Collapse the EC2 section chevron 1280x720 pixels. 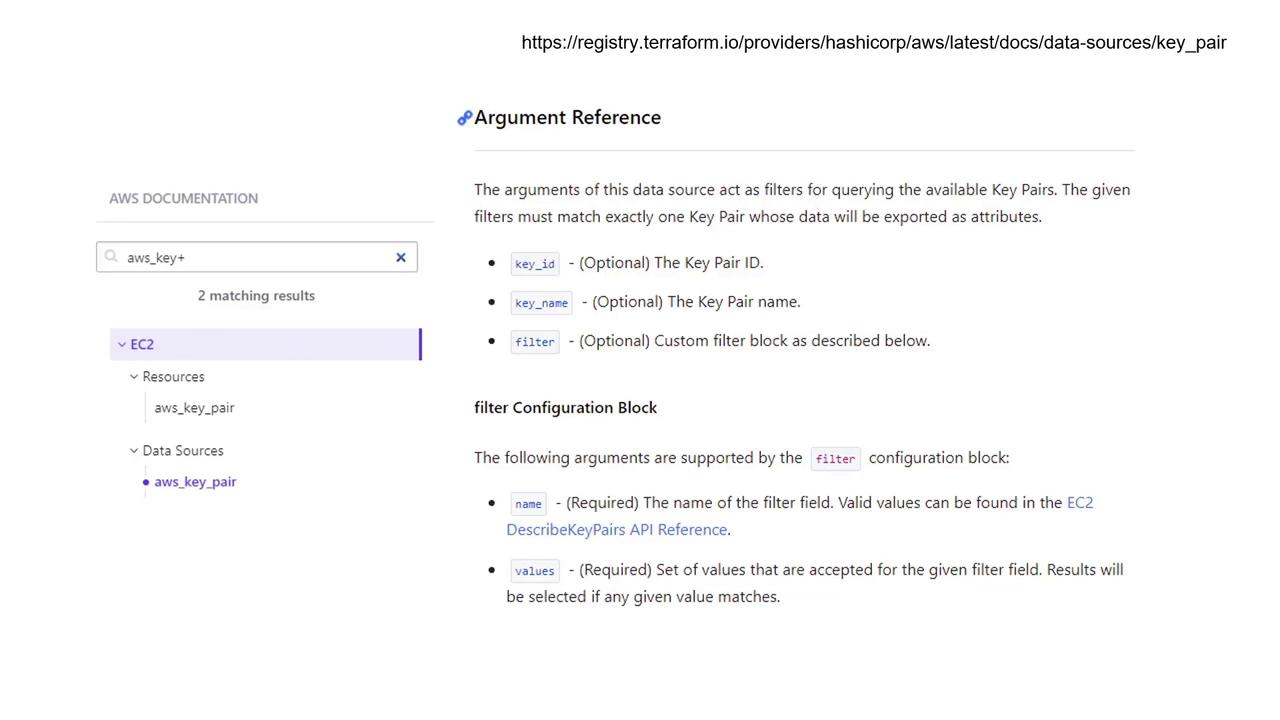click(122, 344)
